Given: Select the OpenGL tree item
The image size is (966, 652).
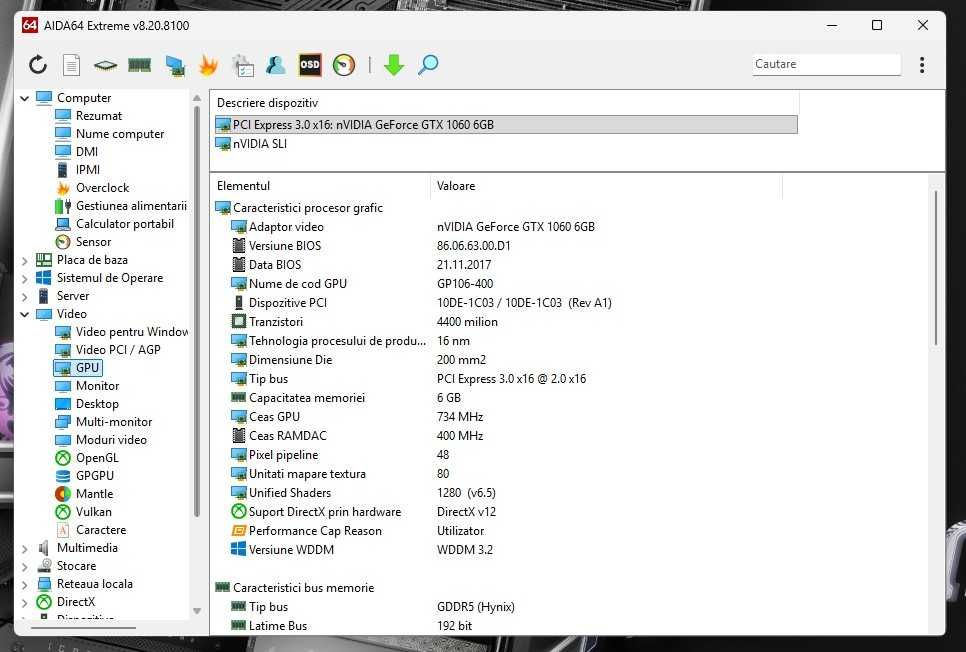Looking at the screenshot, I should point(97,458).
